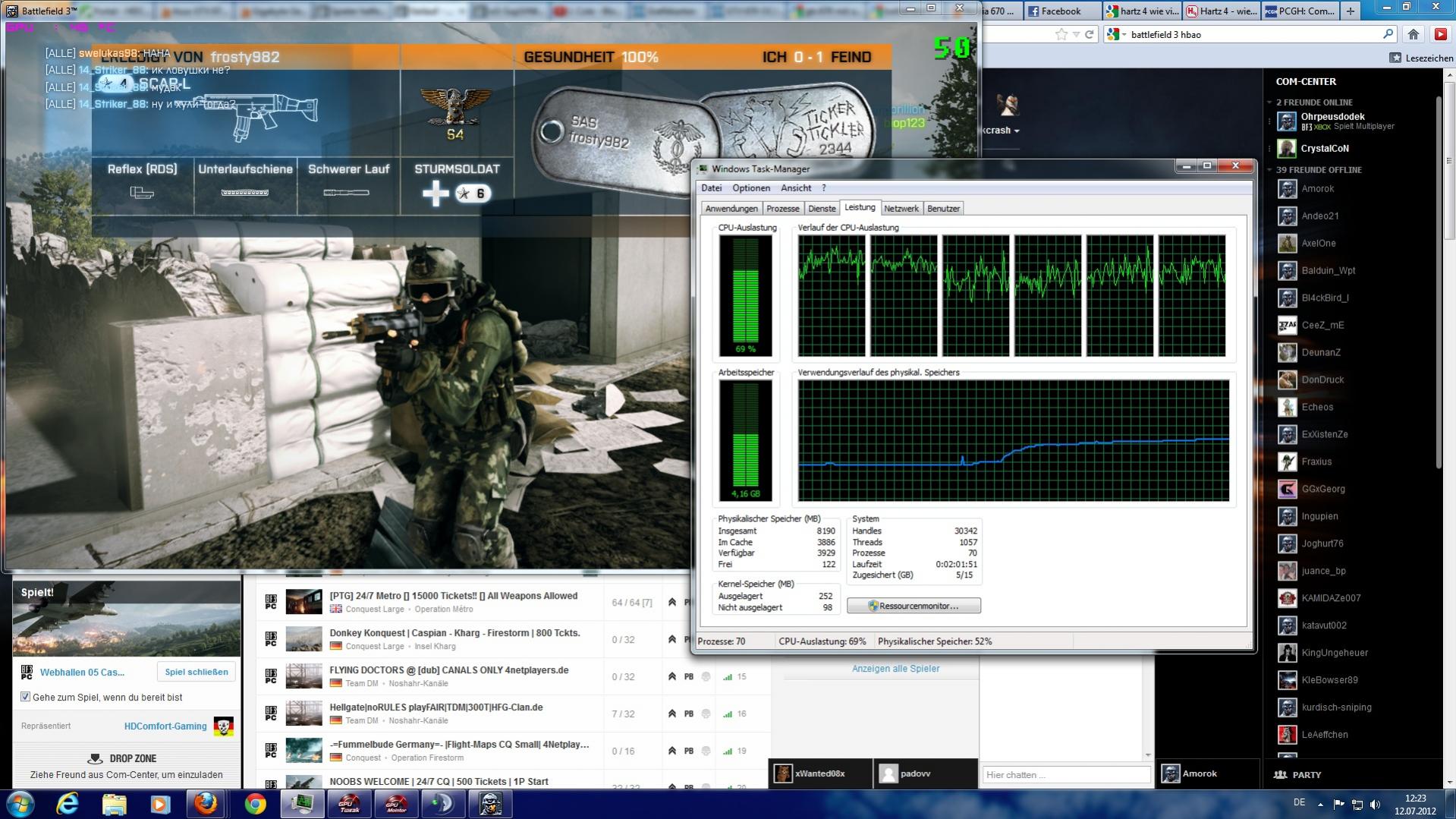Viewport: 1456px width, 819px height.
Task: Open the Ansicht menu in Task Manager
Action: click(x=796, y=188)
